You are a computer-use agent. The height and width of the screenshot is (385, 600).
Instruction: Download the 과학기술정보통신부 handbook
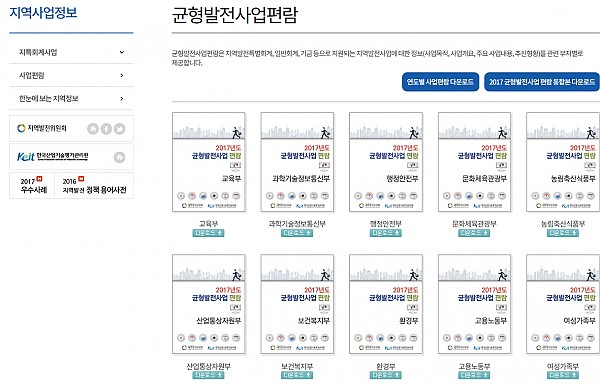coord(297,233)
